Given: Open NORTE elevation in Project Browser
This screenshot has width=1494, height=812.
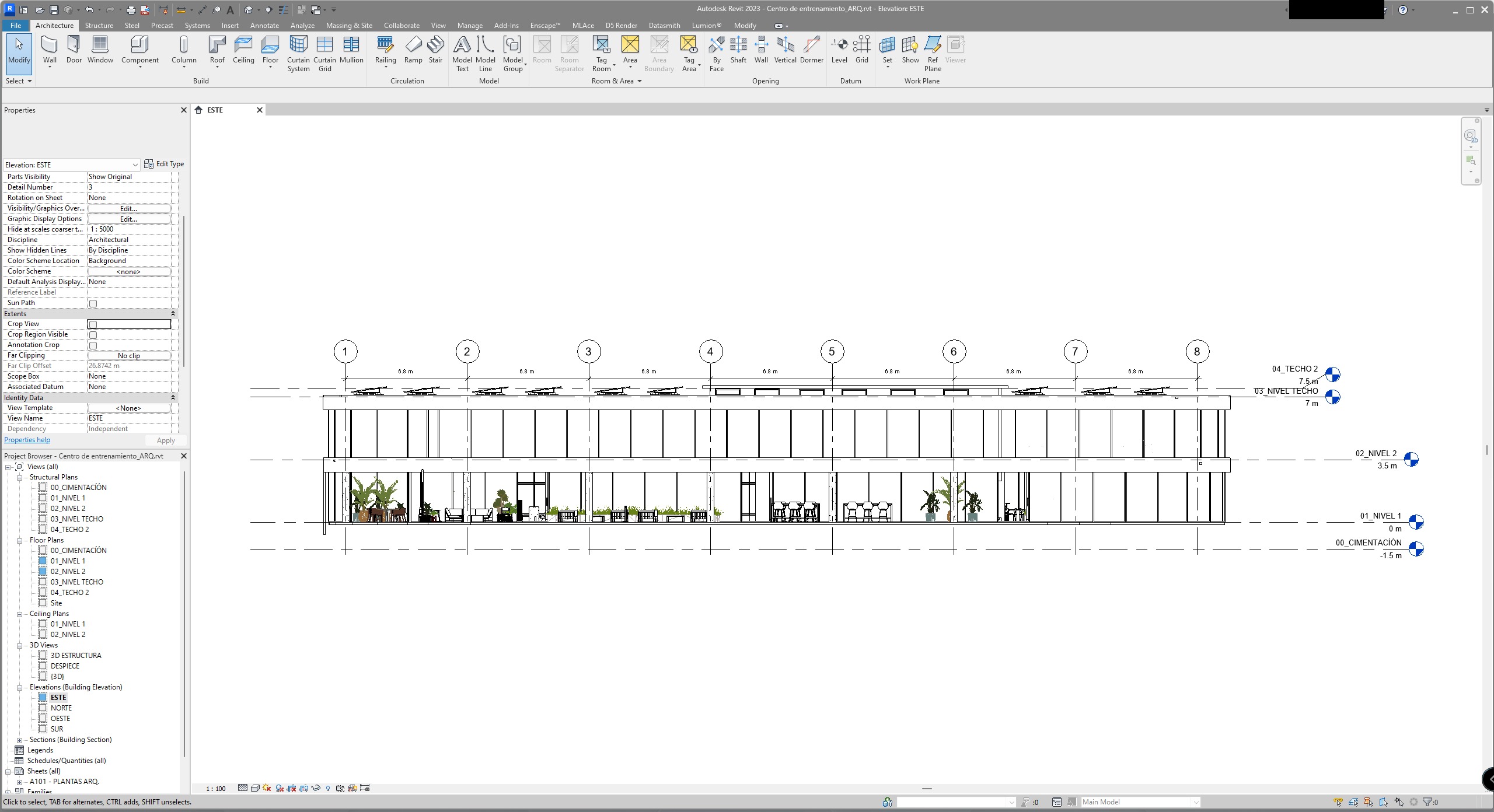Looking at the screenshot, I should (x=61, y=708).
